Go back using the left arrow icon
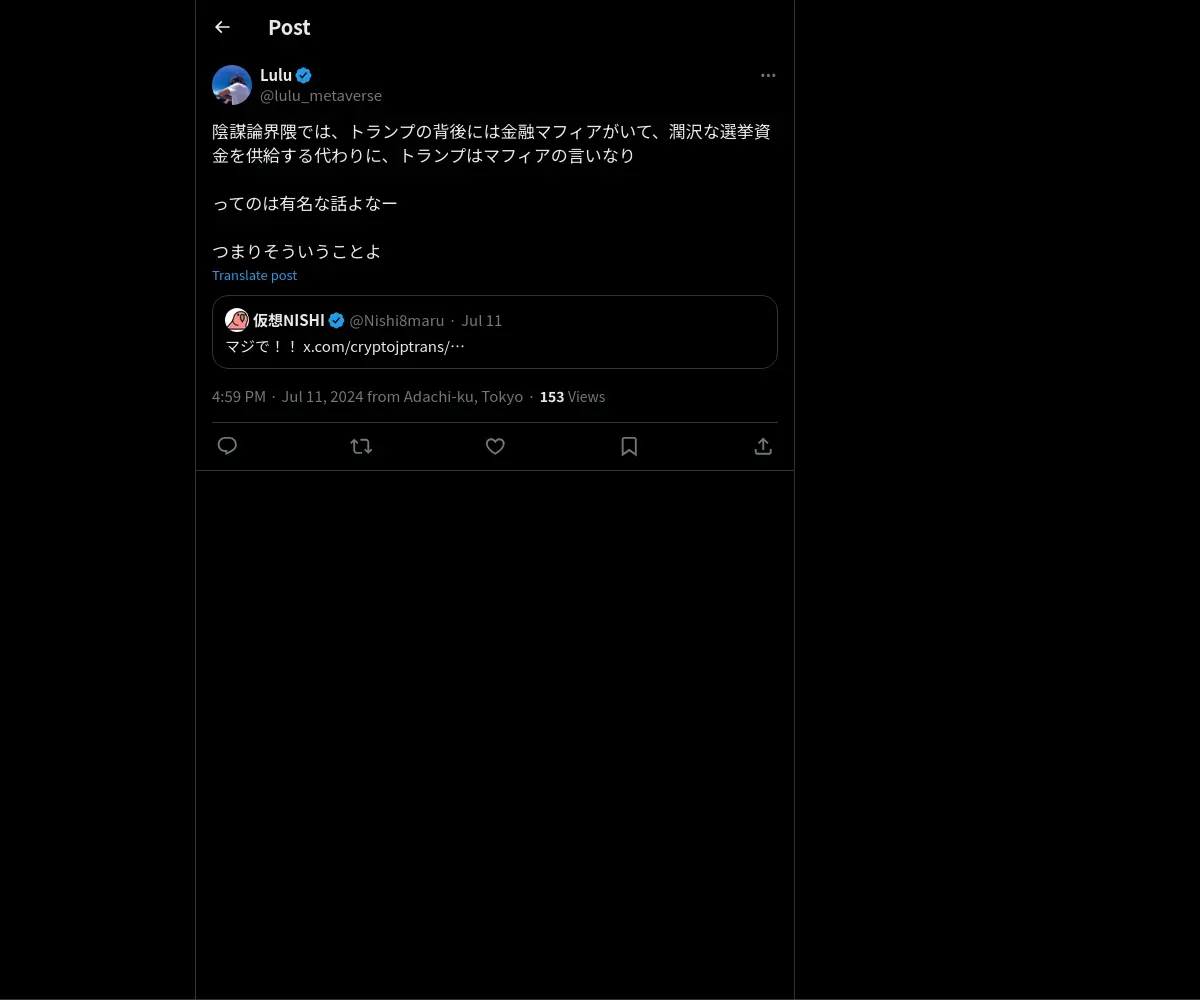This screenshot has height=1000, width=1200. pos(222,27)
